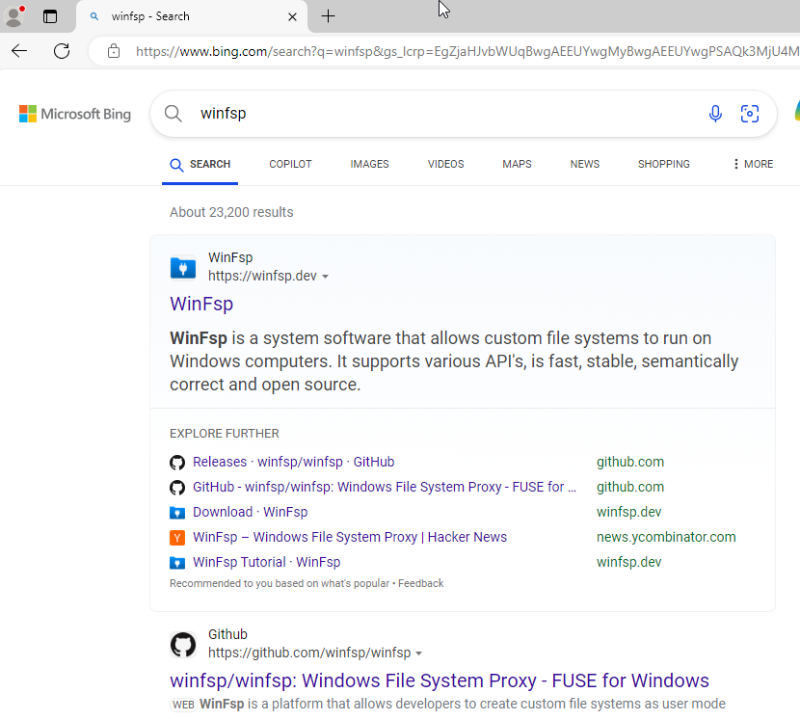Expand dropdown arrow beside https://winfsp.dev
800x719 pixels.
(326, 277)
